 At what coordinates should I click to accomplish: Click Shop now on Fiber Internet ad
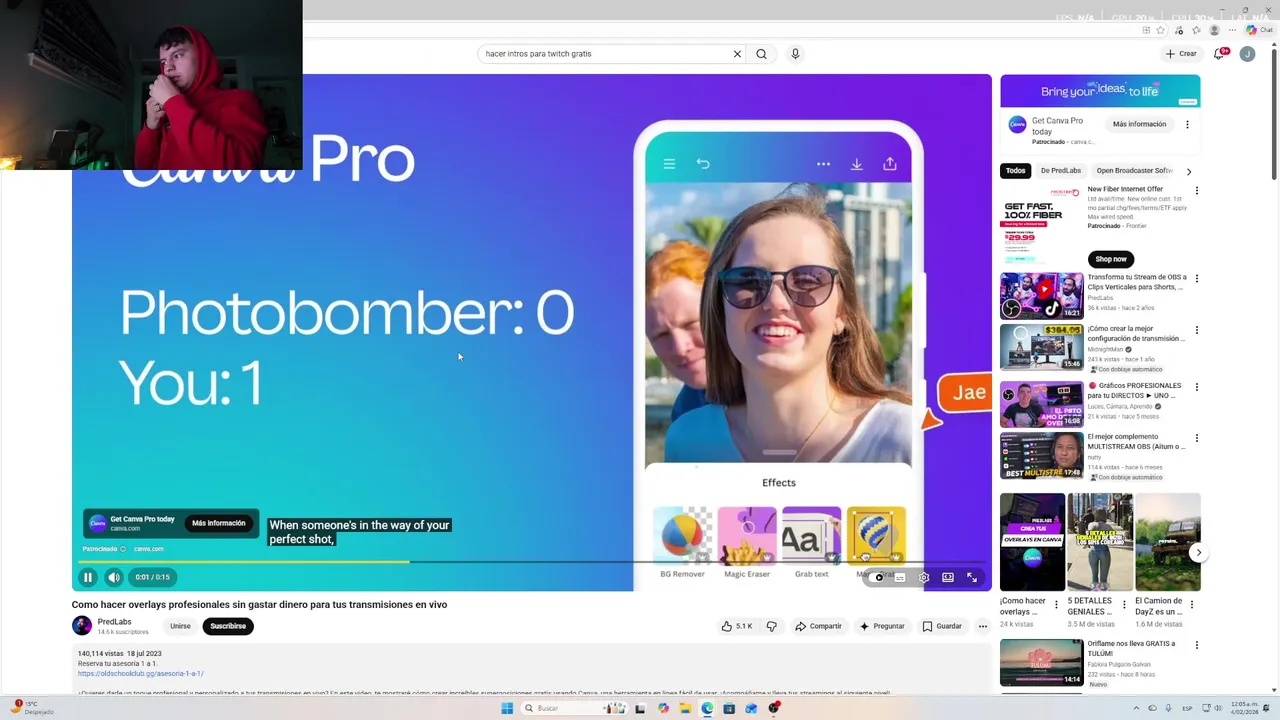point(1111,259)
